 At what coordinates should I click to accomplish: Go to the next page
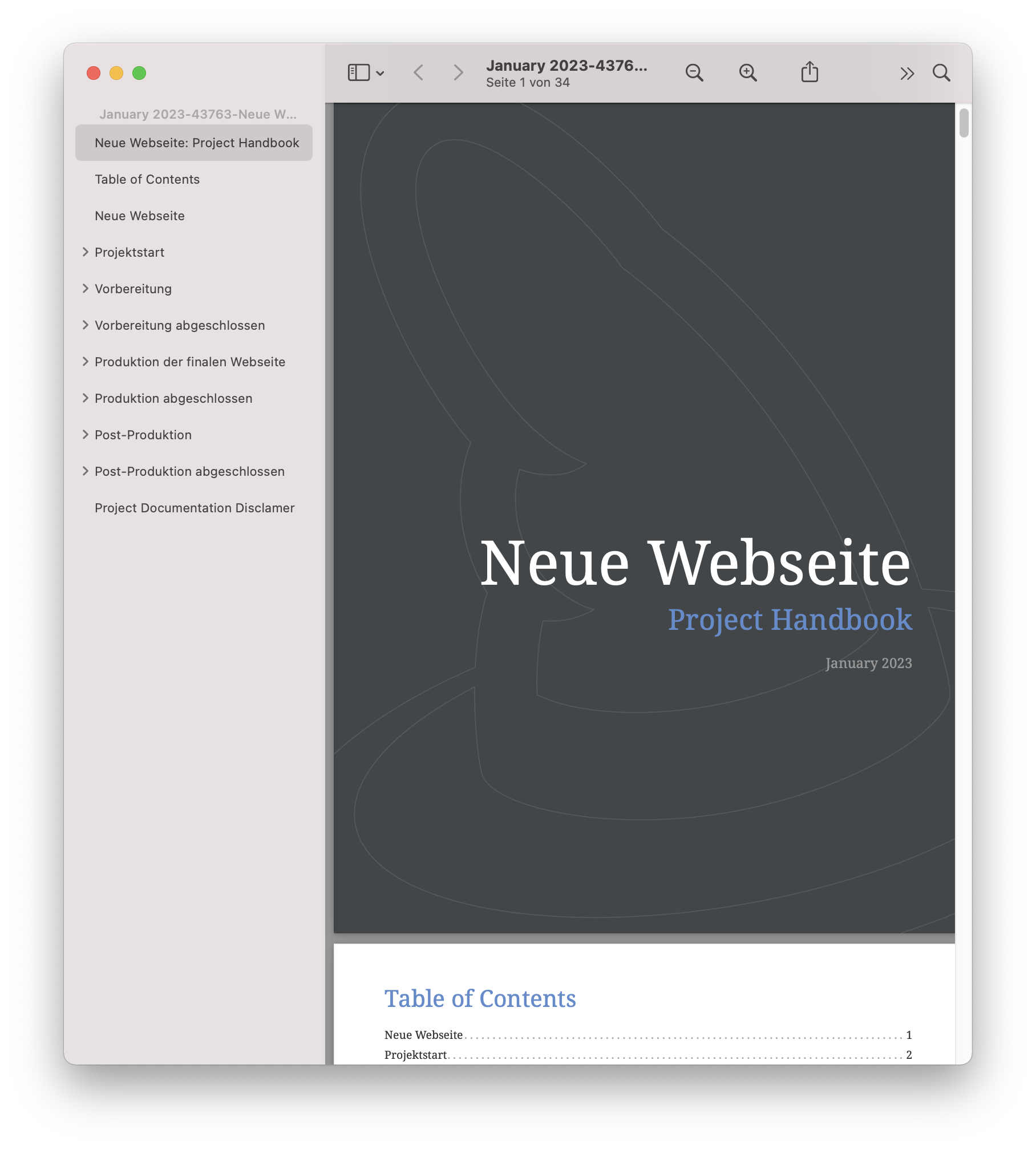tap(458, 72)
